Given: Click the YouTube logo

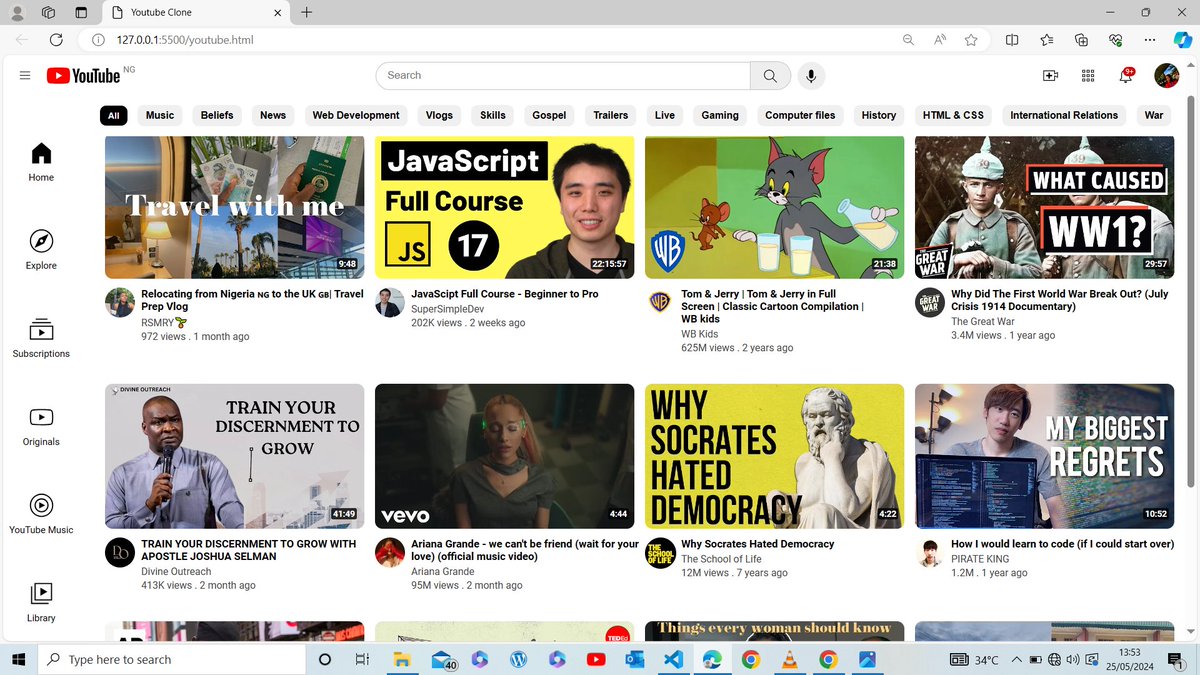Looking at the screenshot, I should click(83, 76).
